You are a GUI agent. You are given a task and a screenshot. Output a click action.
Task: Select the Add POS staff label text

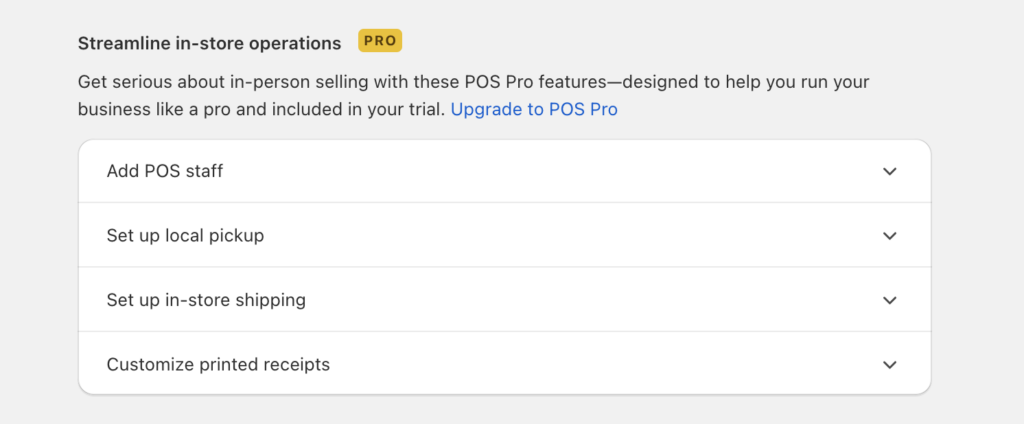(x=165, y=171)
